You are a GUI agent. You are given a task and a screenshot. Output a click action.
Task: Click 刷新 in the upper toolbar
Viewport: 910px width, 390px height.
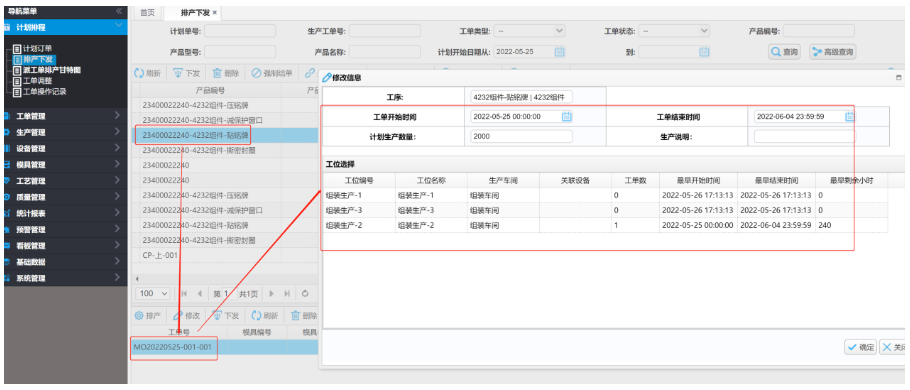coord(147,73)
